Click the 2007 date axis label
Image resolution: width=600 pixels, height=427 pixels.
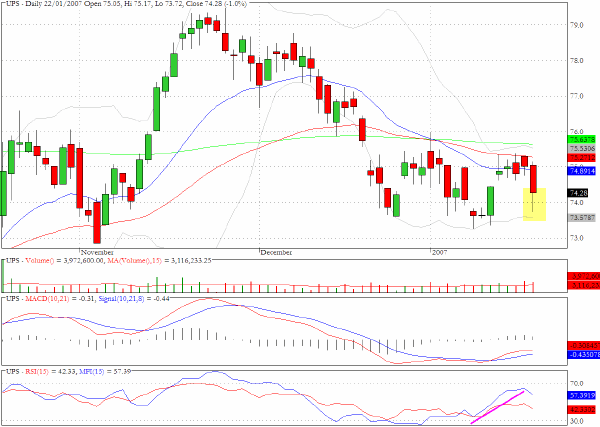440,253
